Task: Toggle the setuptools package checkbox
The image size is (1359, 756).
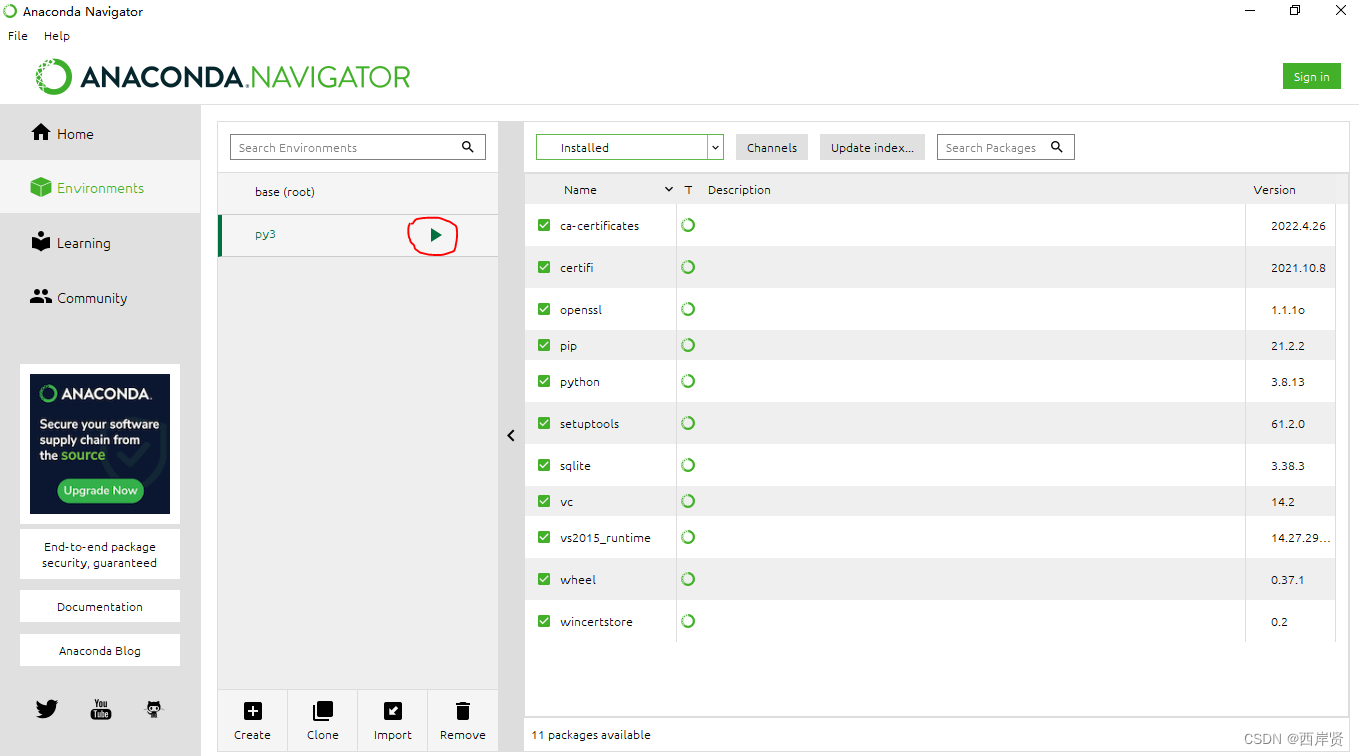Action: (x=544, y=423)
